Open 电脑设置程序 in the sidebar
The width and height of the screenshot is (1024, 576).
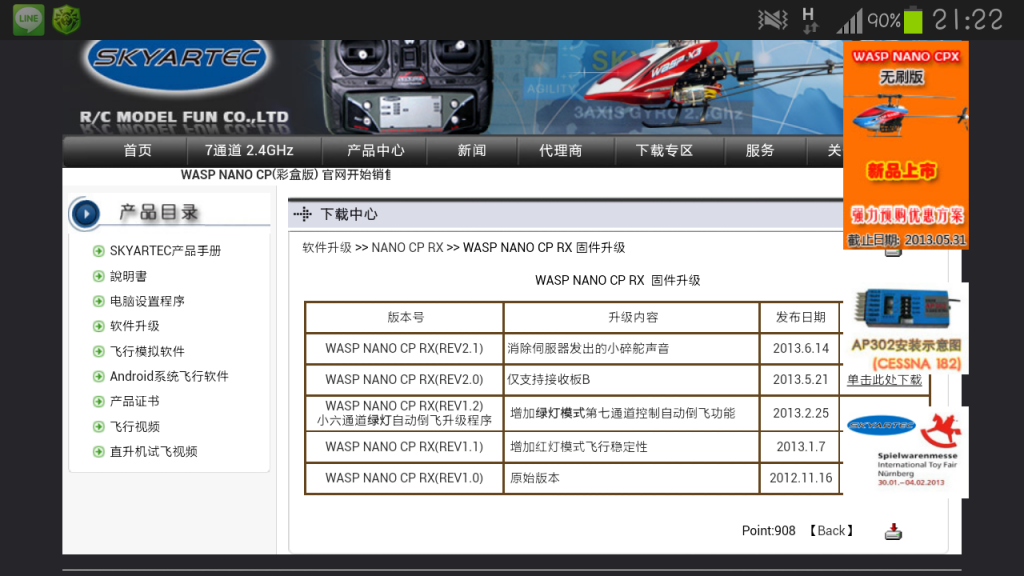click(x=147, y=301)
